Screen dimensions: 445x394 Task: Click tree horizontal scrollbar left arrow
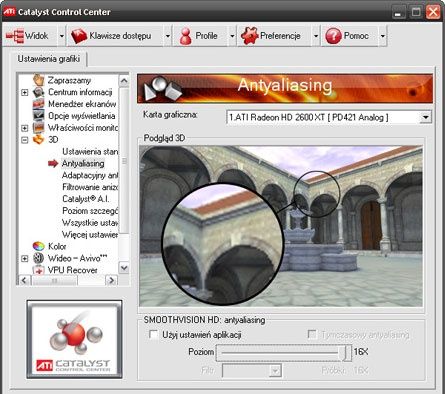(x=24, y=280)
